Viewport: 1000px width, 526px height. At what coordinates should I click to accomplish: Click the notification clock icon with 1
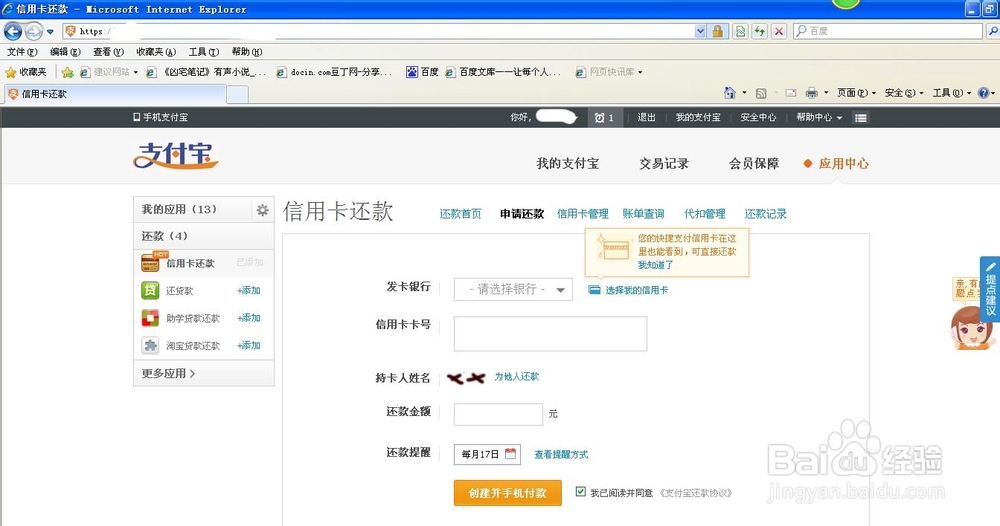coord(604,117)
